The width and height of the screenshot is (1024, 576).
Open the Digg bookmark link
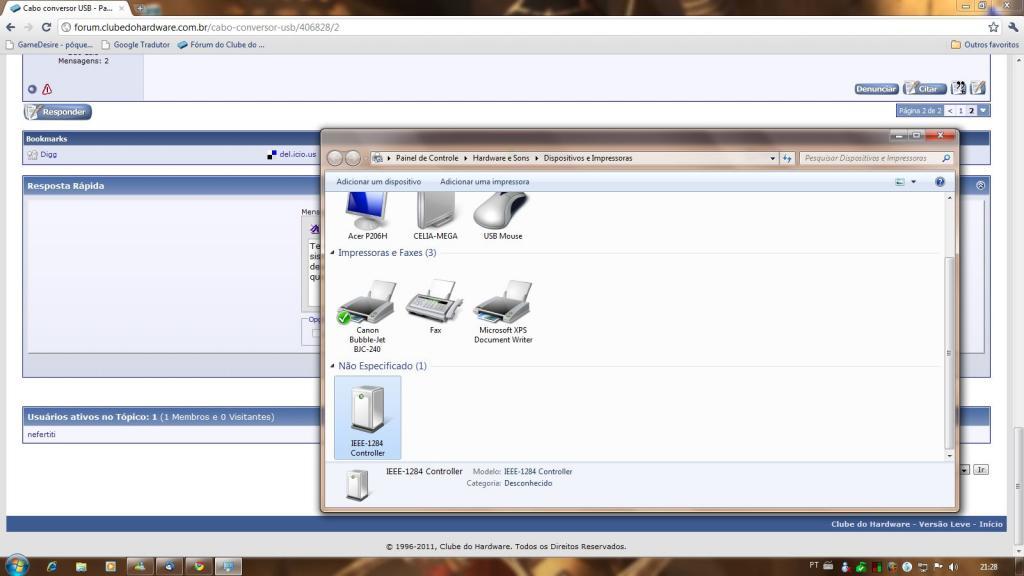point(48,155)
